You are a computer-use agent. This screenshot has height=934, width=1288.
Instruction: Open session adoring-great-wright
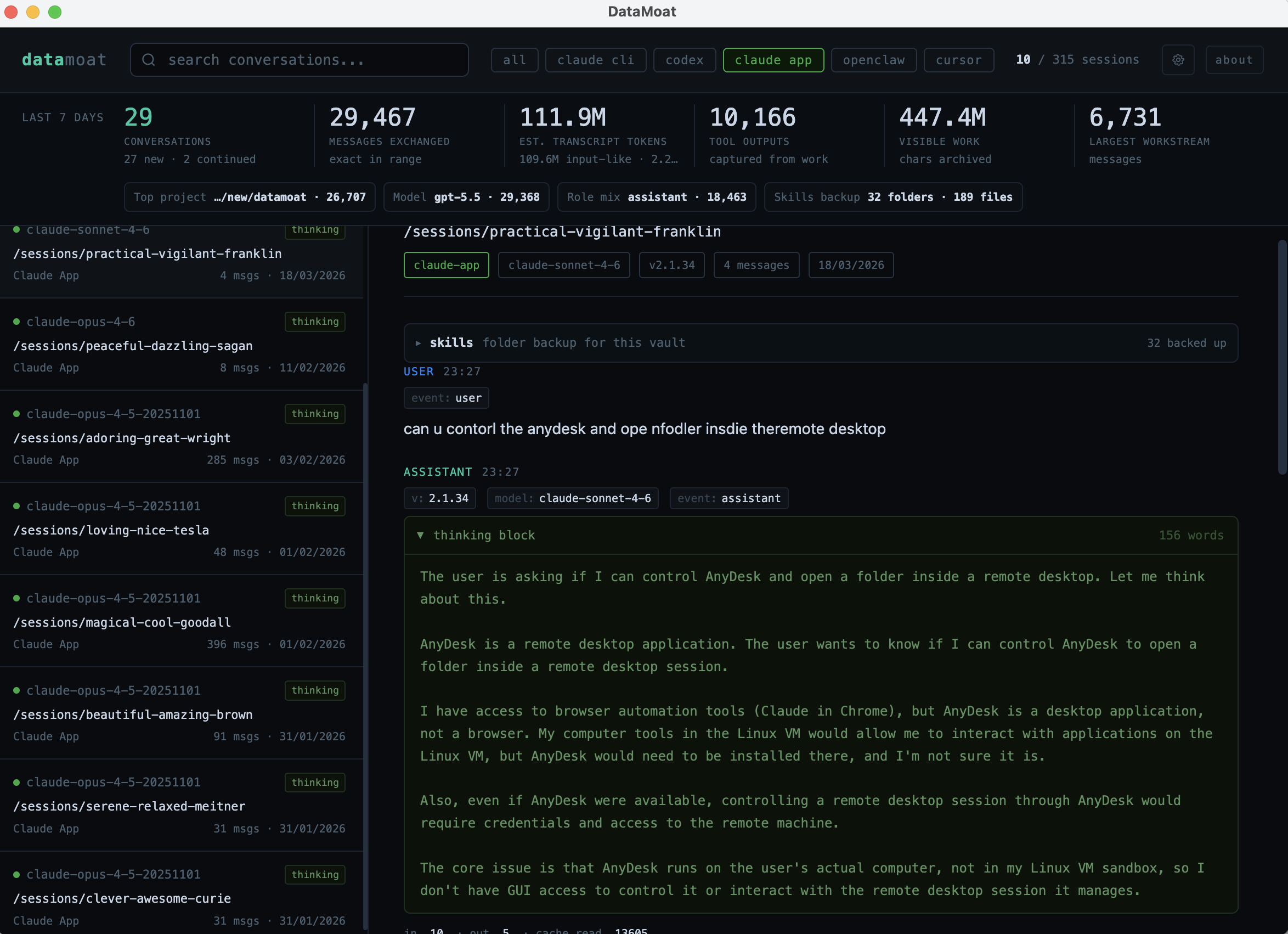point(182,436)
